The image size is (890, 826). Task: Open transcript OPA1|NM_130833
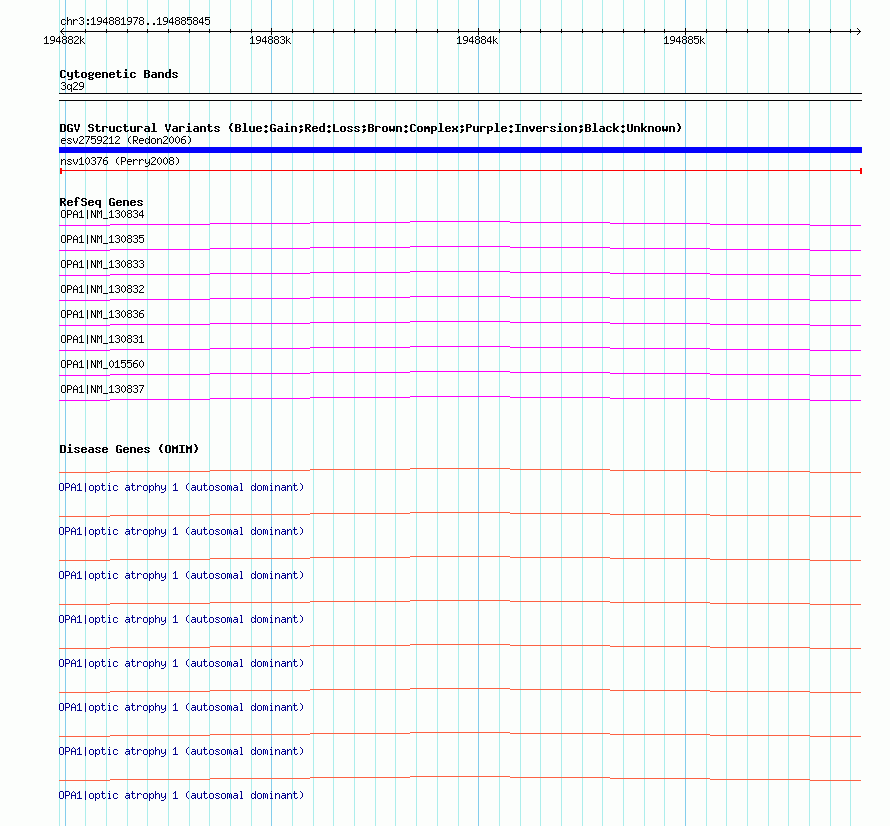[102, 265]
